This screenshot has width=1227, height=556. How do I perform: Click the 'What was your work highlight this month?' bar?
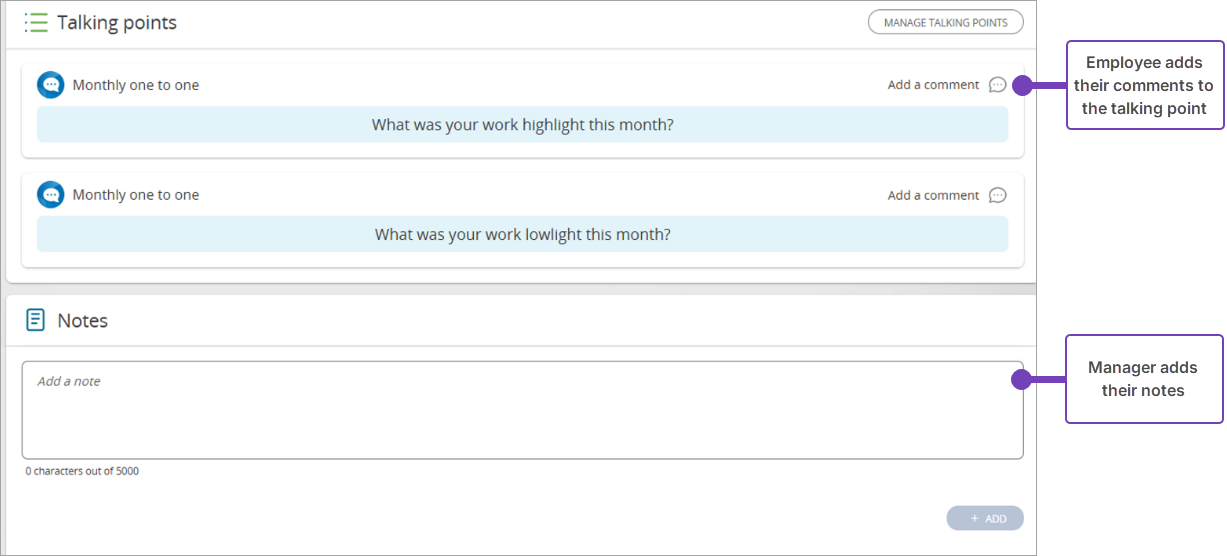click(522, 125)
